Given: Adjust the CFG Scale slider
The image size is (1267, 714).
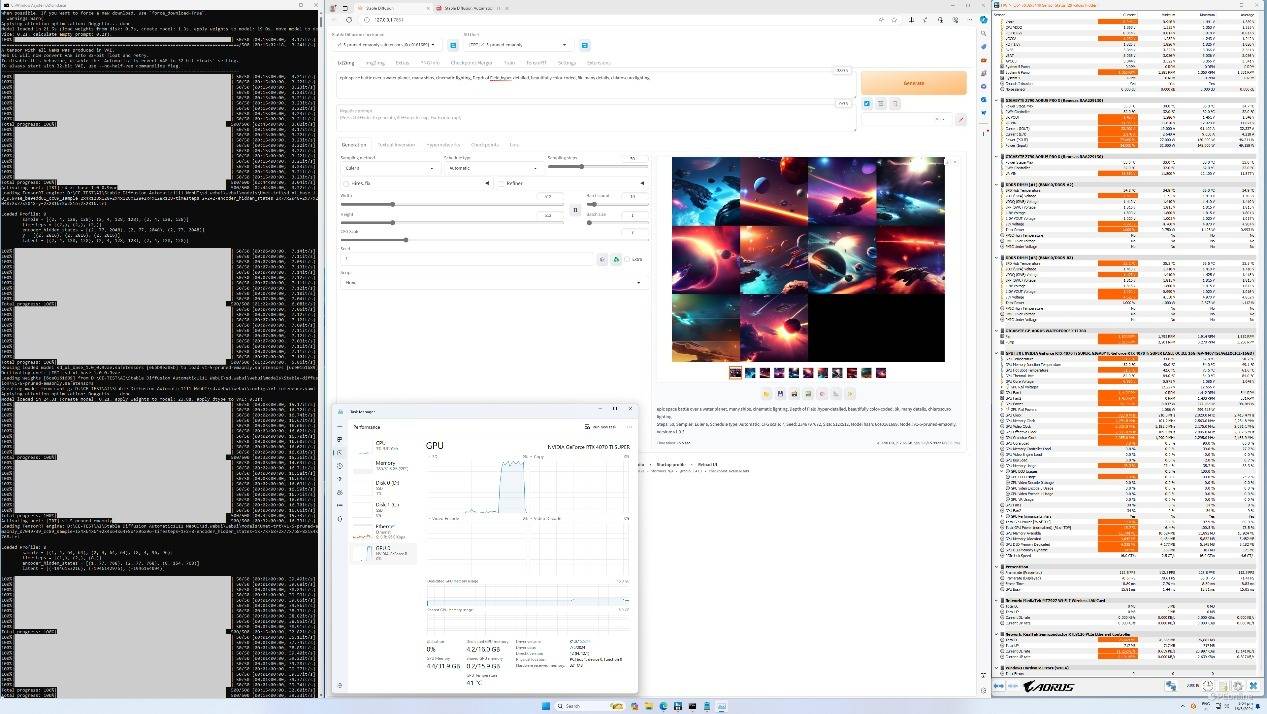Looking at the screenshot, I should [493, 240].
